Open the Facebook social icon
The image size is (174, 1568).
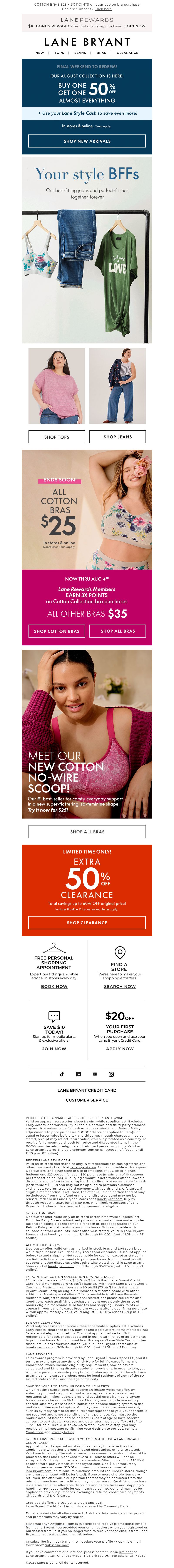[78, 1074]
